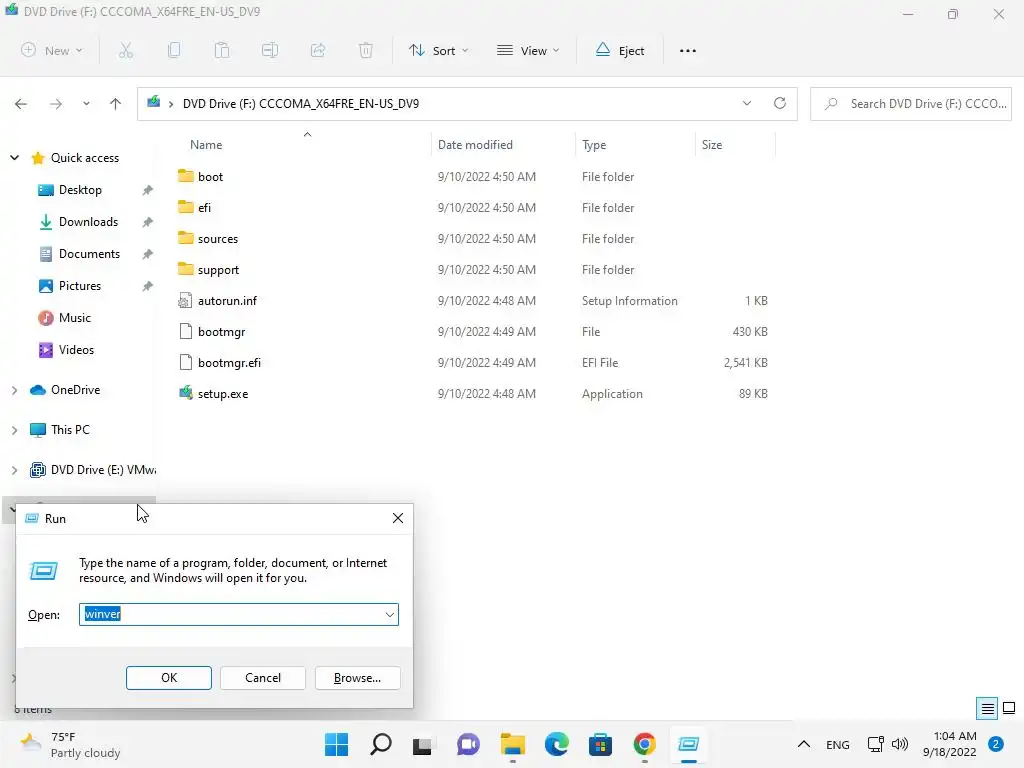The image size is (1024, 768).
Task: Click the Rename icon in toolbar
Action: pos(270,50)
